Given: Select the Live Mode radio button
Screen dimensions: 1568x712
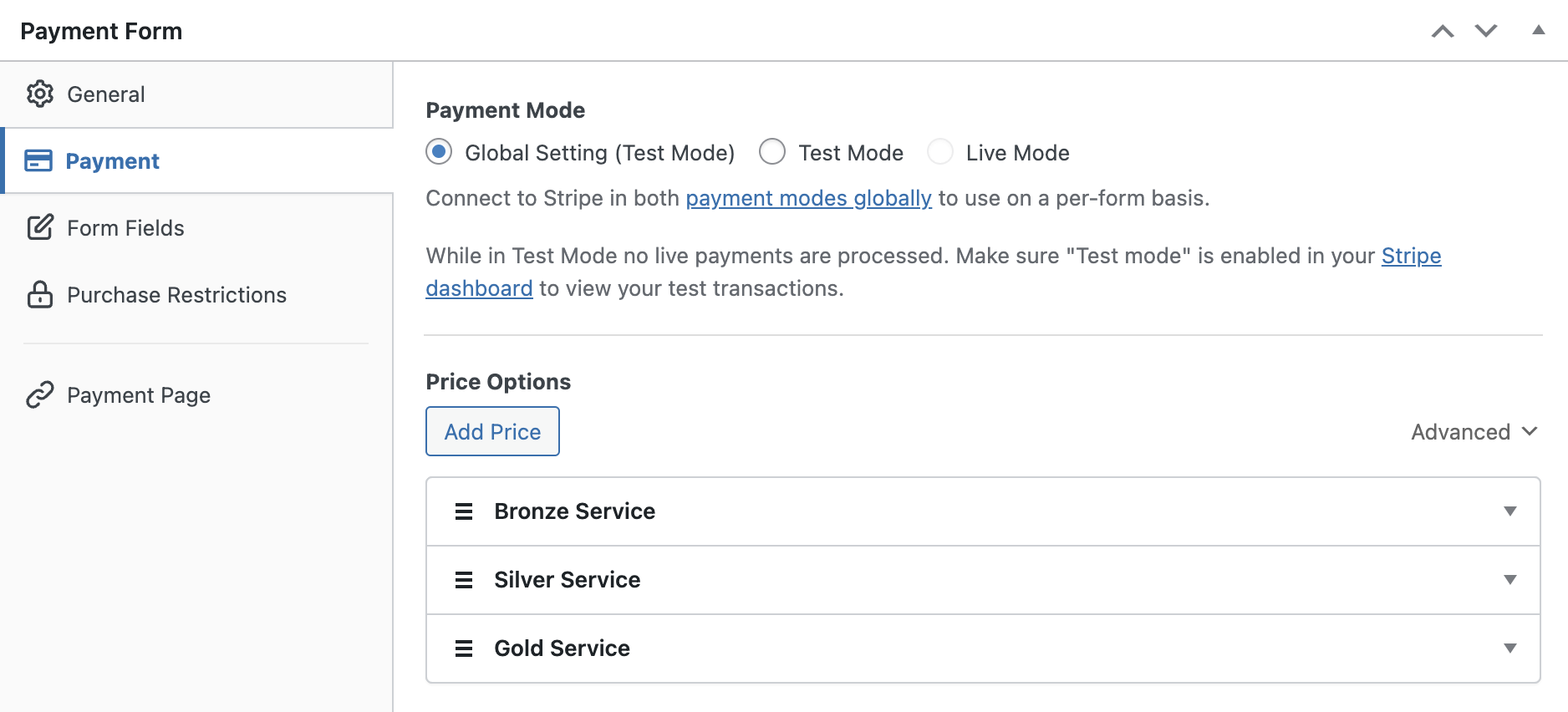Looking at the screenshot, I should click(x=940, y=151).
